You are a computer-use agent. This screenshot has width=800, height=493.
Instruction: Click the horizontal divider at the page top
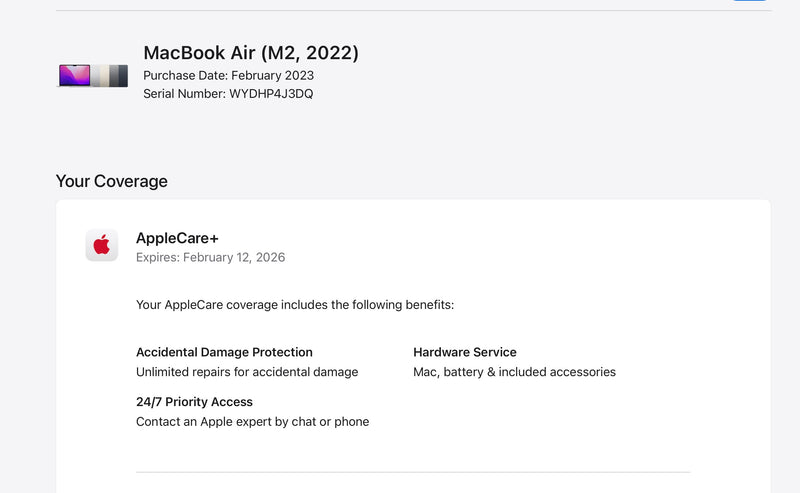pos(400,11)
